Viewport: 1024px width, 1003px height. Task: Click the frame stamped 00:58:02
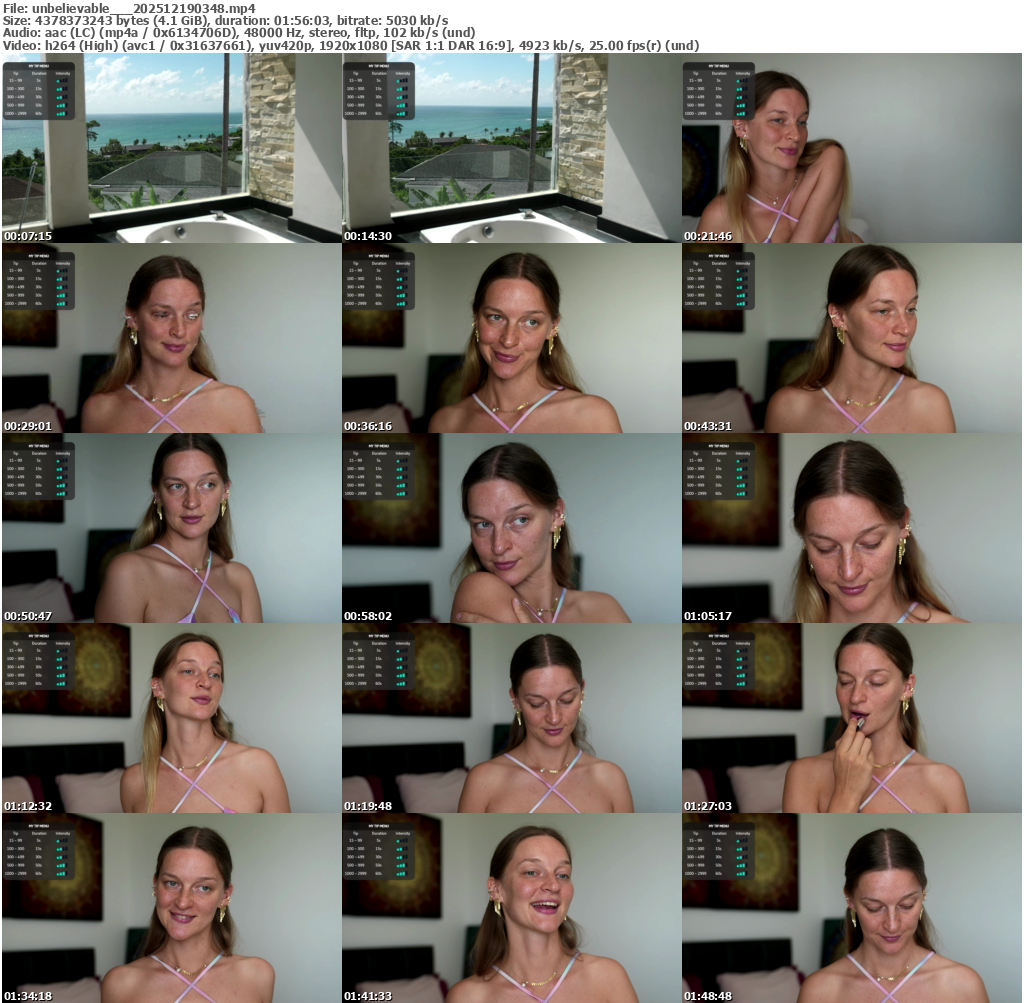[x=511, y=528]
